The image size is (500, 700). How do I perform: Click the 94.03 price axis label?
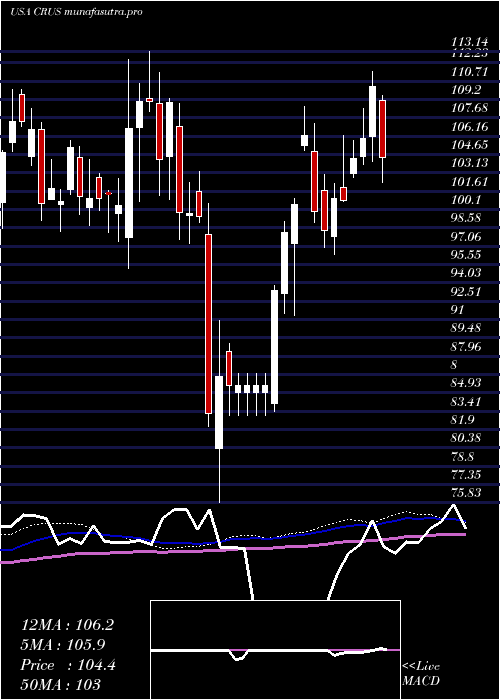pos(466,273)
